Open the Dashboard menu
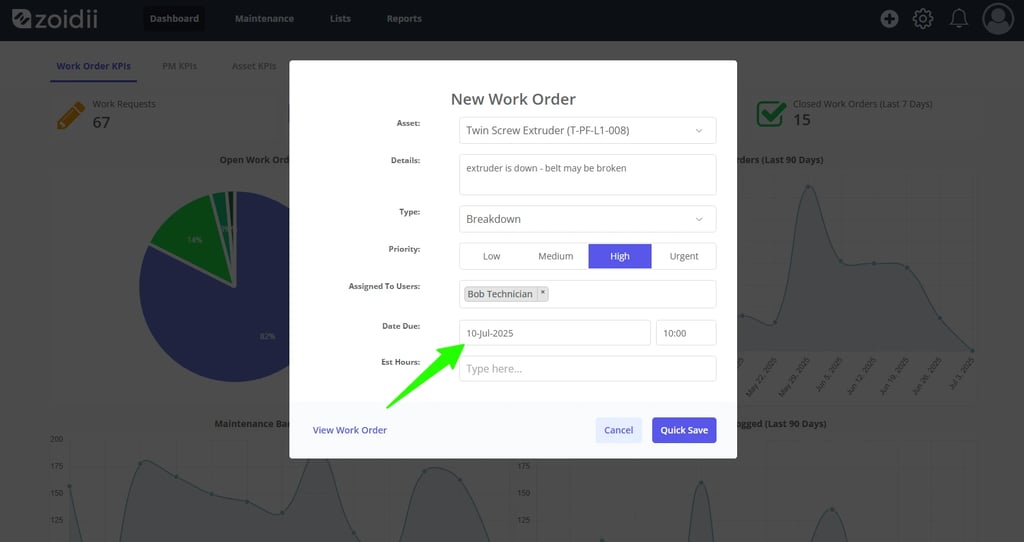The image size is (1024, 542). tap(174, 19)
